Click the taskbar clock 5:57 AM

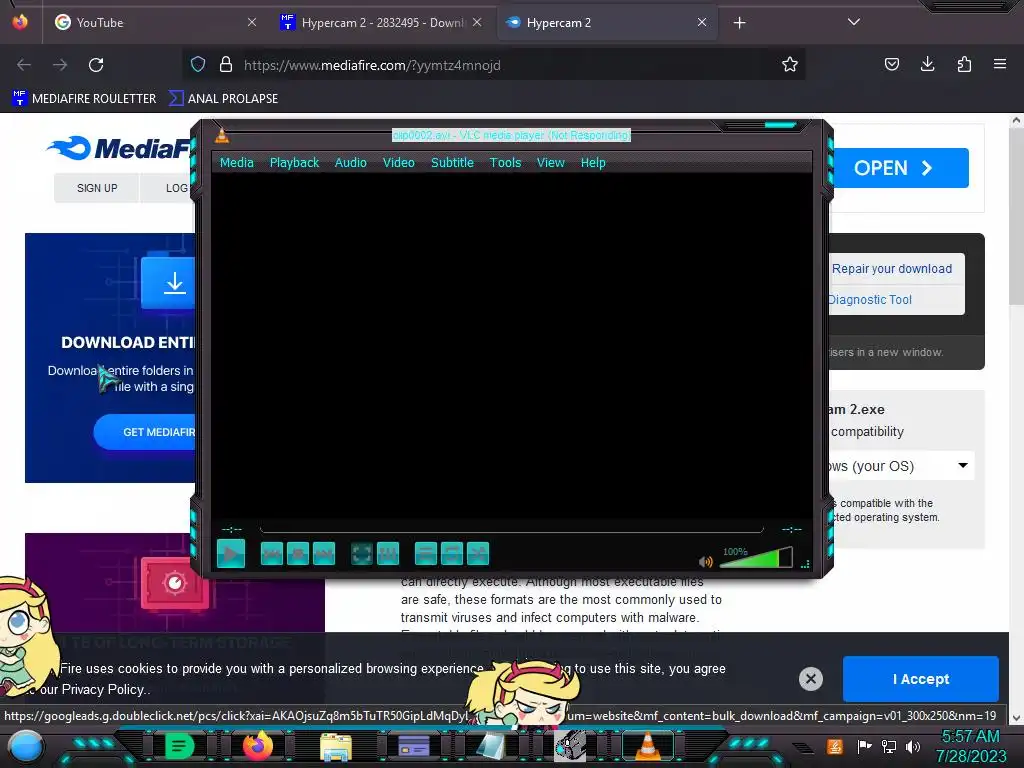971,736
